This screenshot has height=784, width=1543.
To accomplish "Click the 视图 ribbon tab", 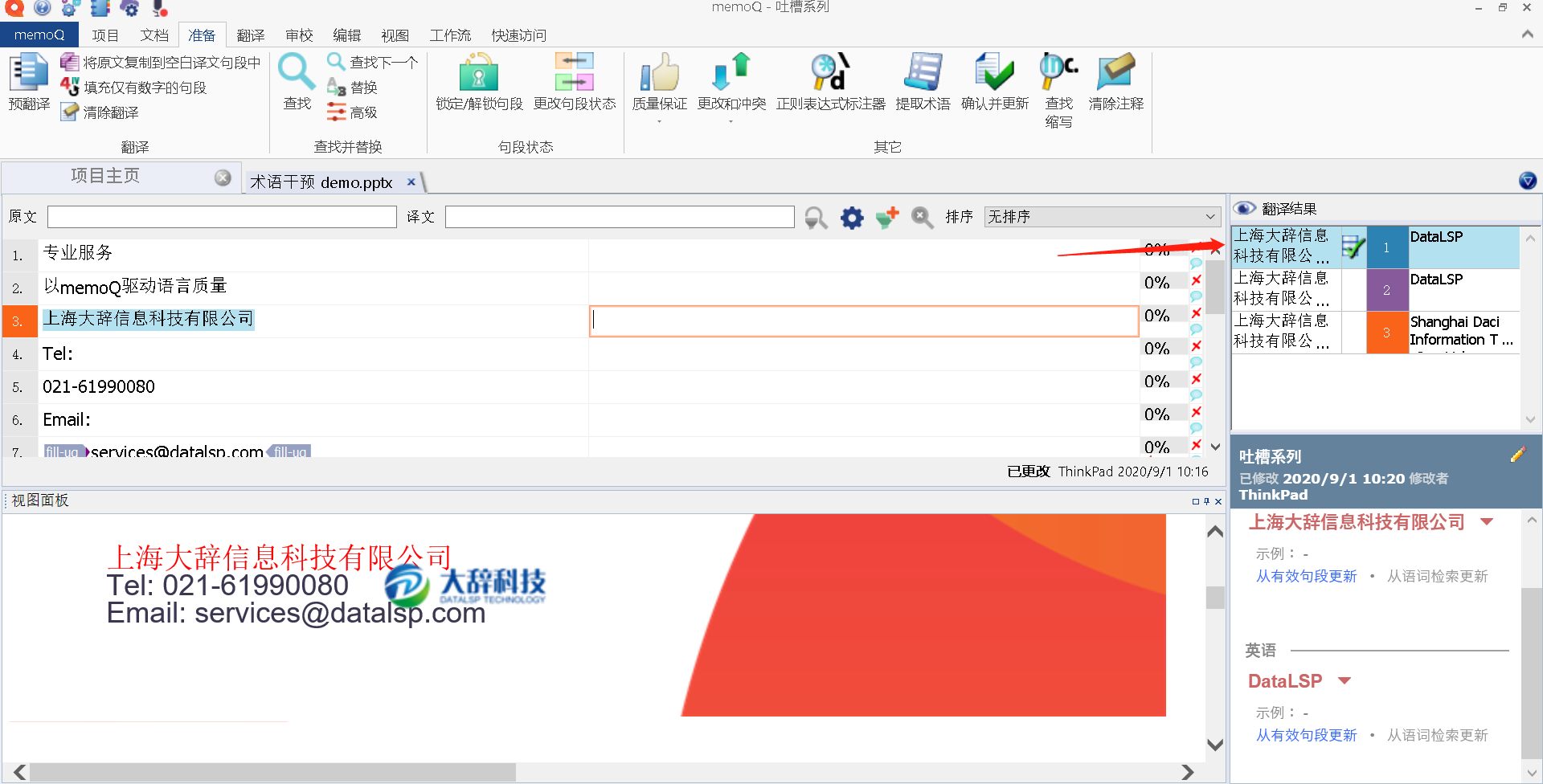I will click(395, 35).
